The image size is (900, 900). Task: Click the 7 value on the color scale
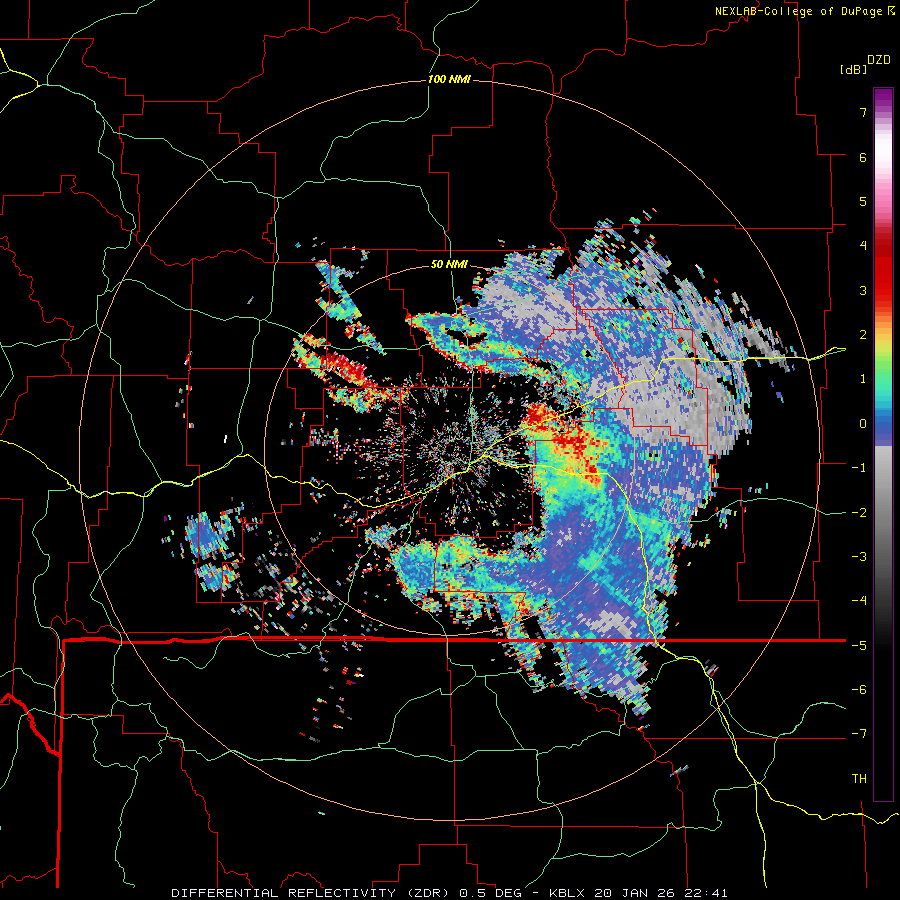(863, 112)
